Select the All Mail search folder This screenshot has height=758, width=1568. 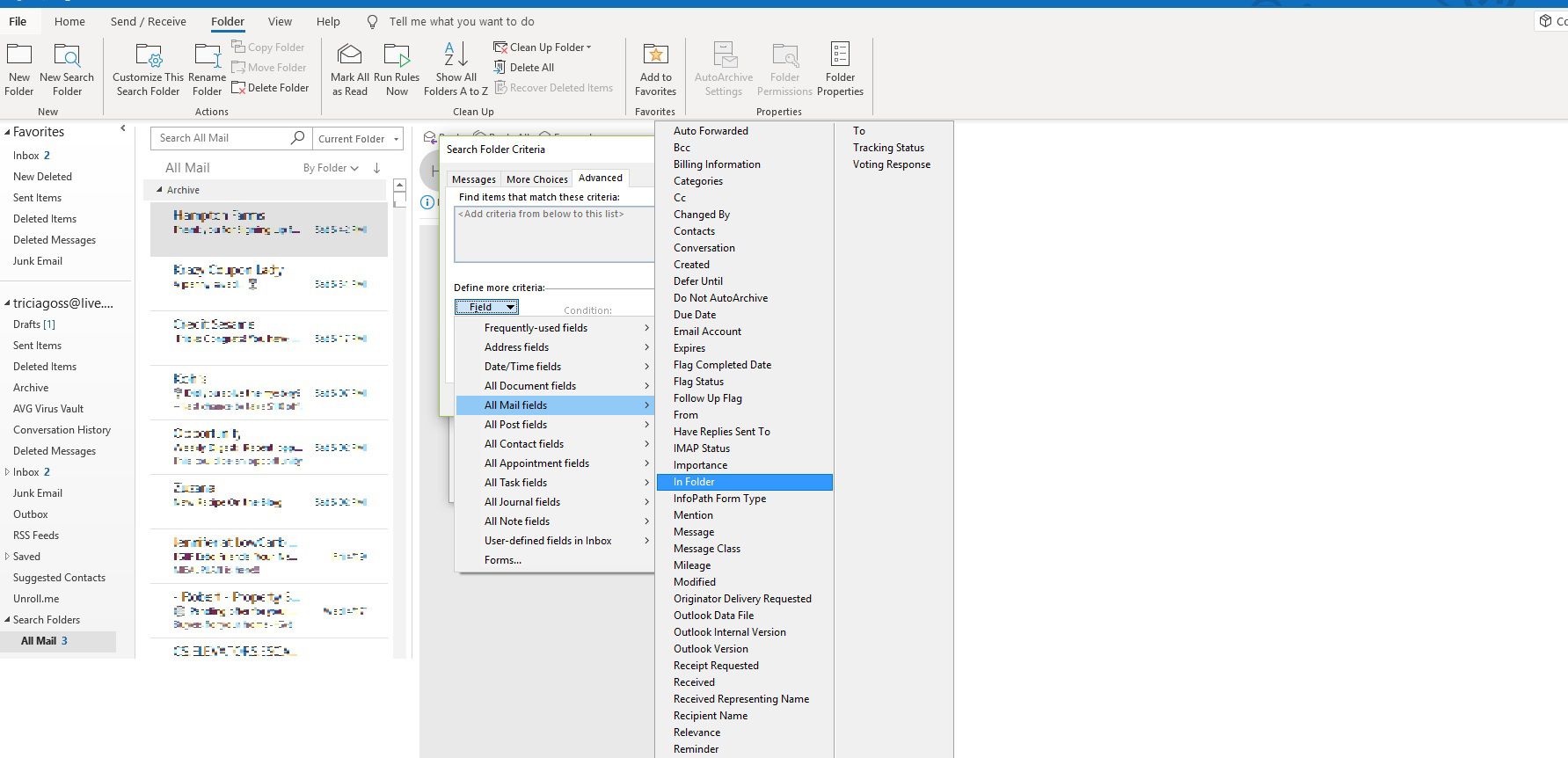pos(58,641)
